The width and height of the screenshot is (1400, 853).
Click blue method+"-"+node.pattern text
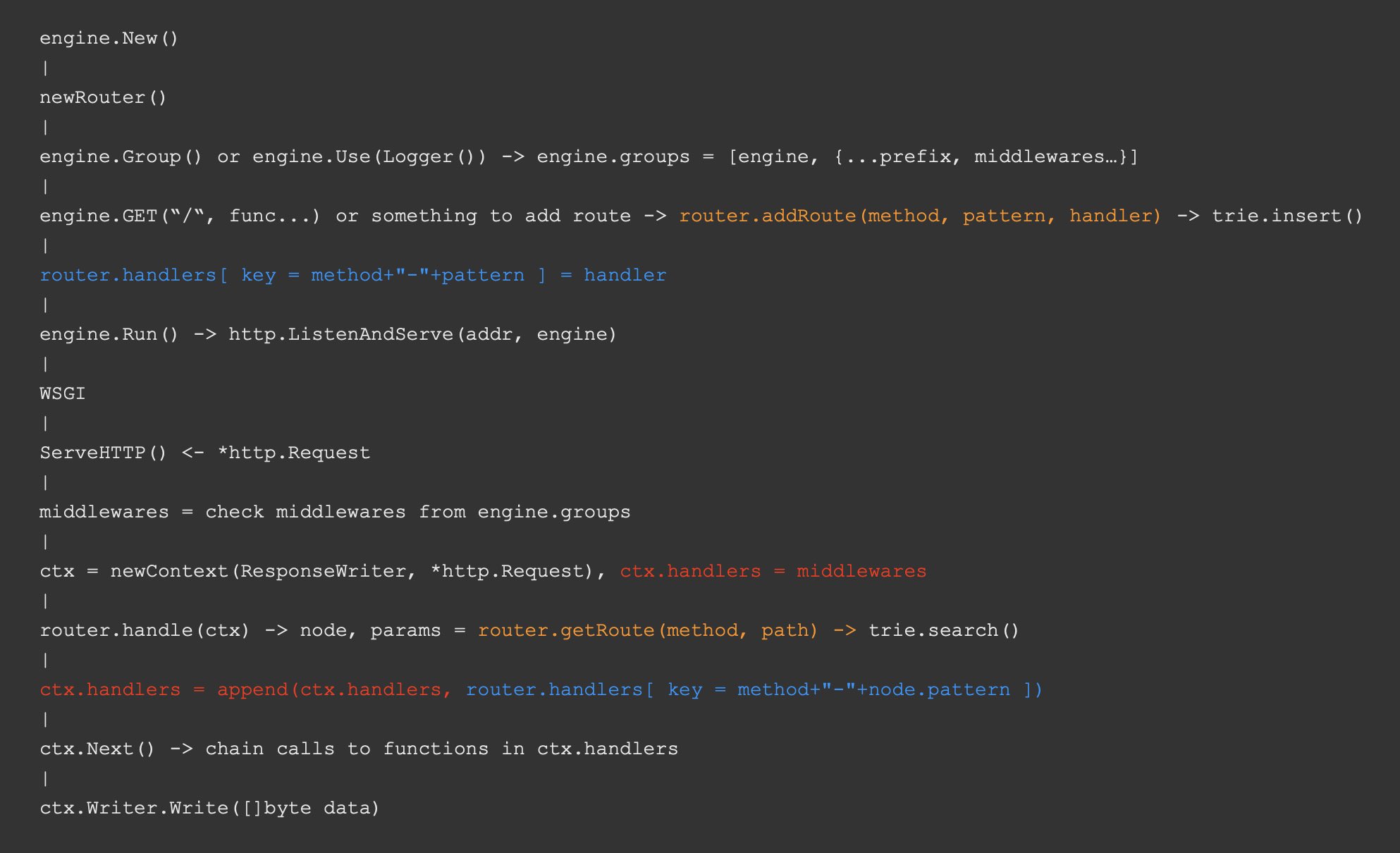[x=873, y=689]
